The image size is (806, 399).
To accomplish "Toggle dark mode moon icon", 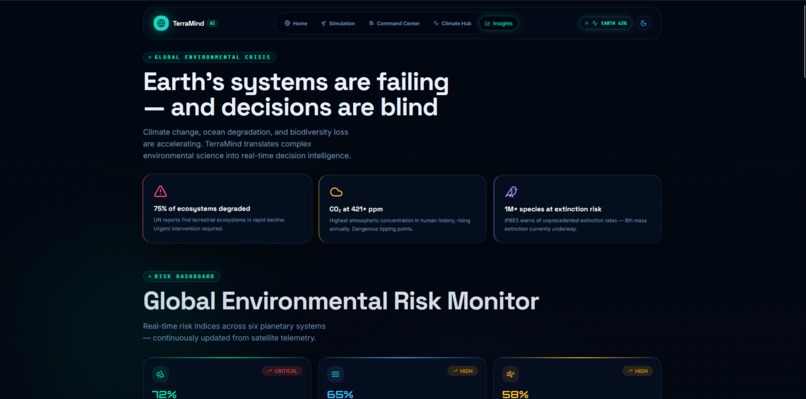I will (644, 23).
